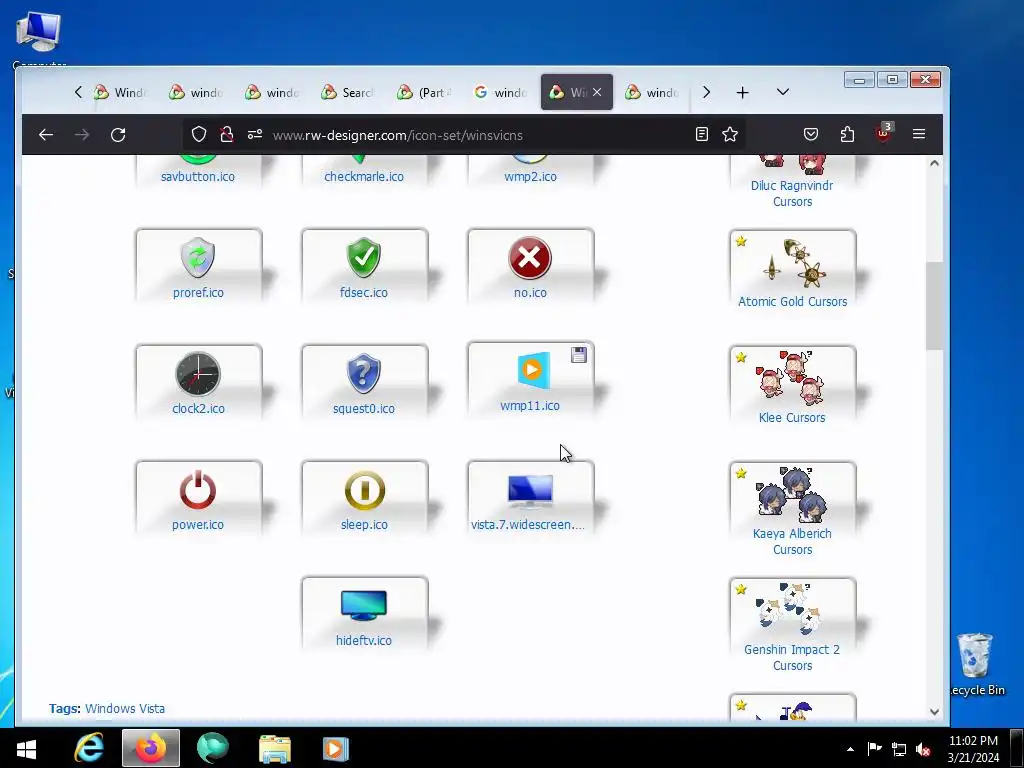1024x768 pixels.
Task: Click the uBlock Origin extension icon
Action: click(884, 133)
